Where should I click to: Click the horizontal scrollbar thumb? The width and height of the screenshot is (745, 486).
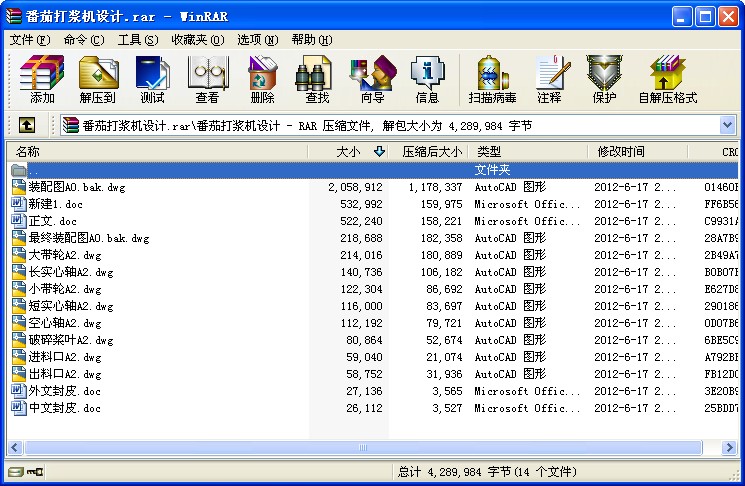coord(363,448)
